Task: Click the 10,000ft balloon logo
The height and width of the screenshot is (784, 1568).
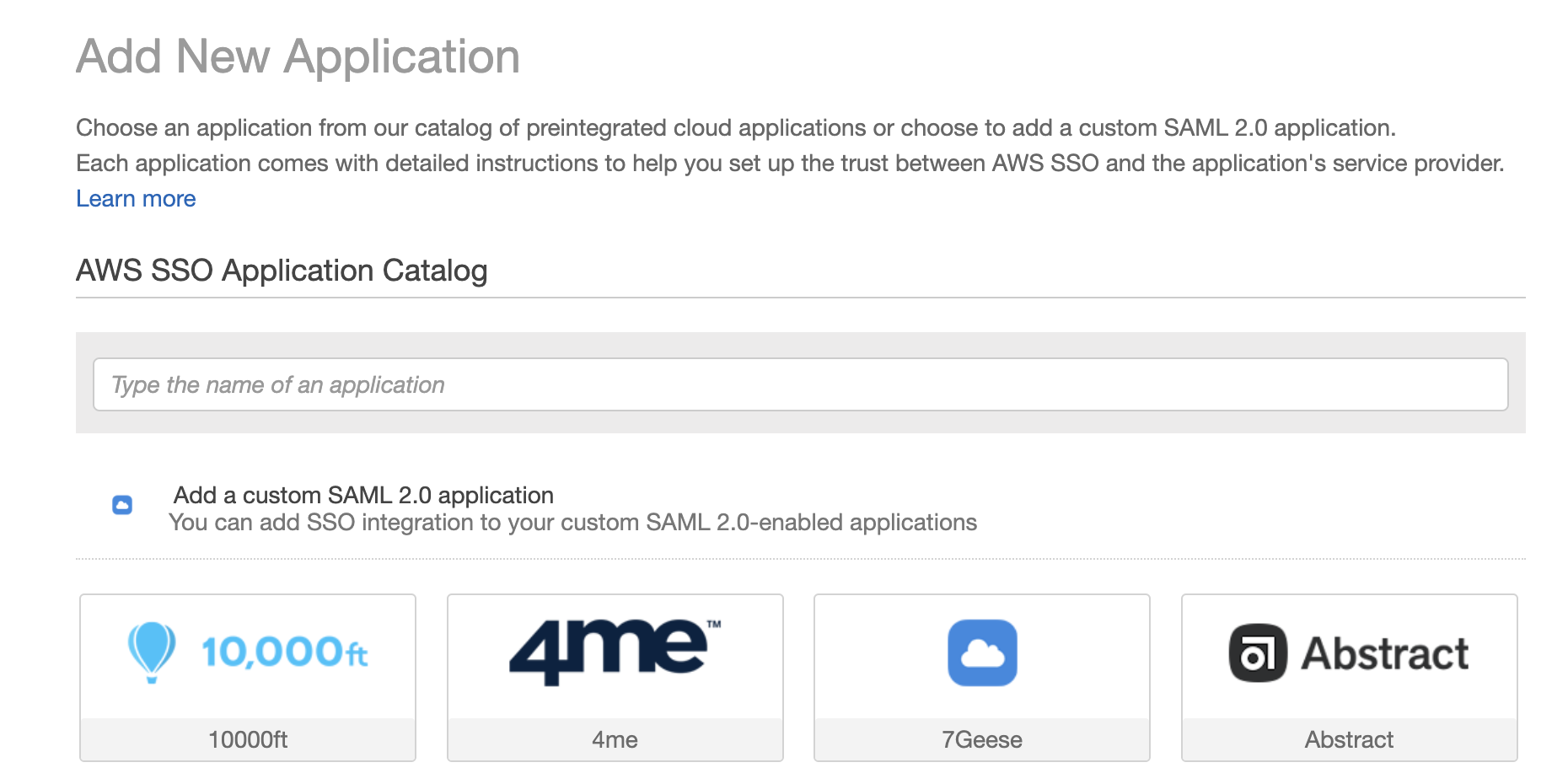Action: 152,652
